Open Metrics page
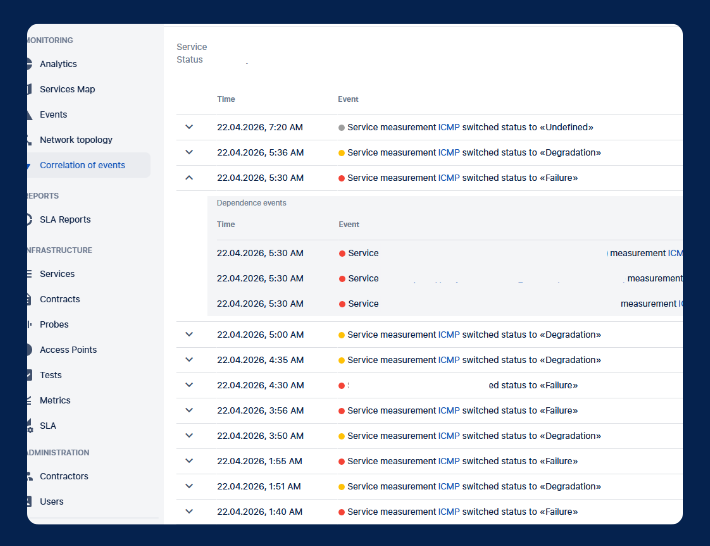 click(55, 401)
